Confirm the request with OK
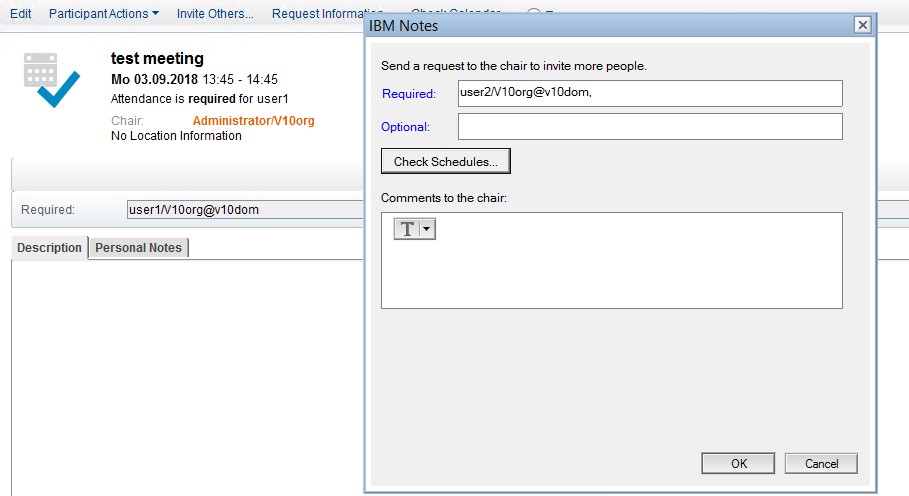 coord(738,463)
